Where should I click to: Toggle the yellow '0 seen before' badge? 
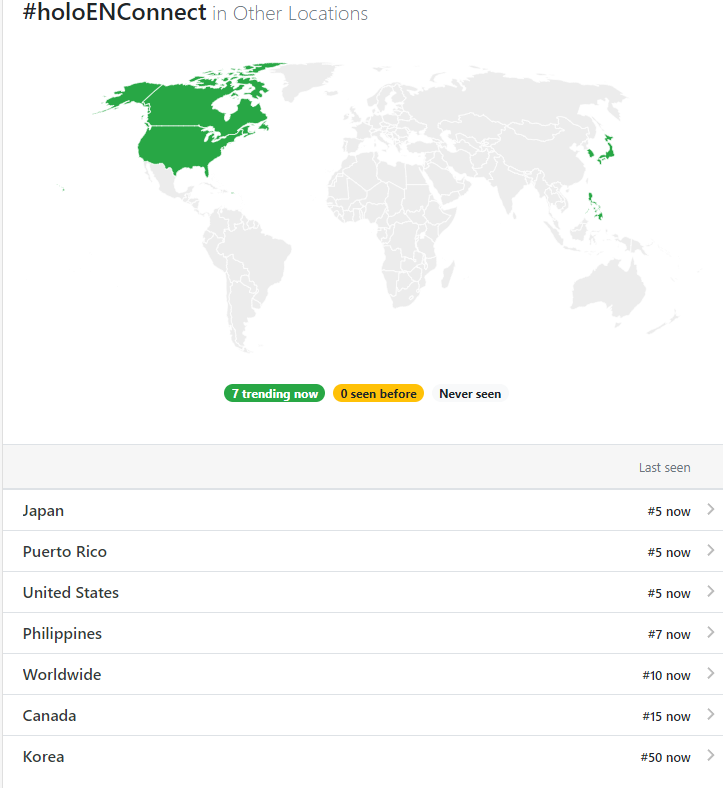(378, 394)
